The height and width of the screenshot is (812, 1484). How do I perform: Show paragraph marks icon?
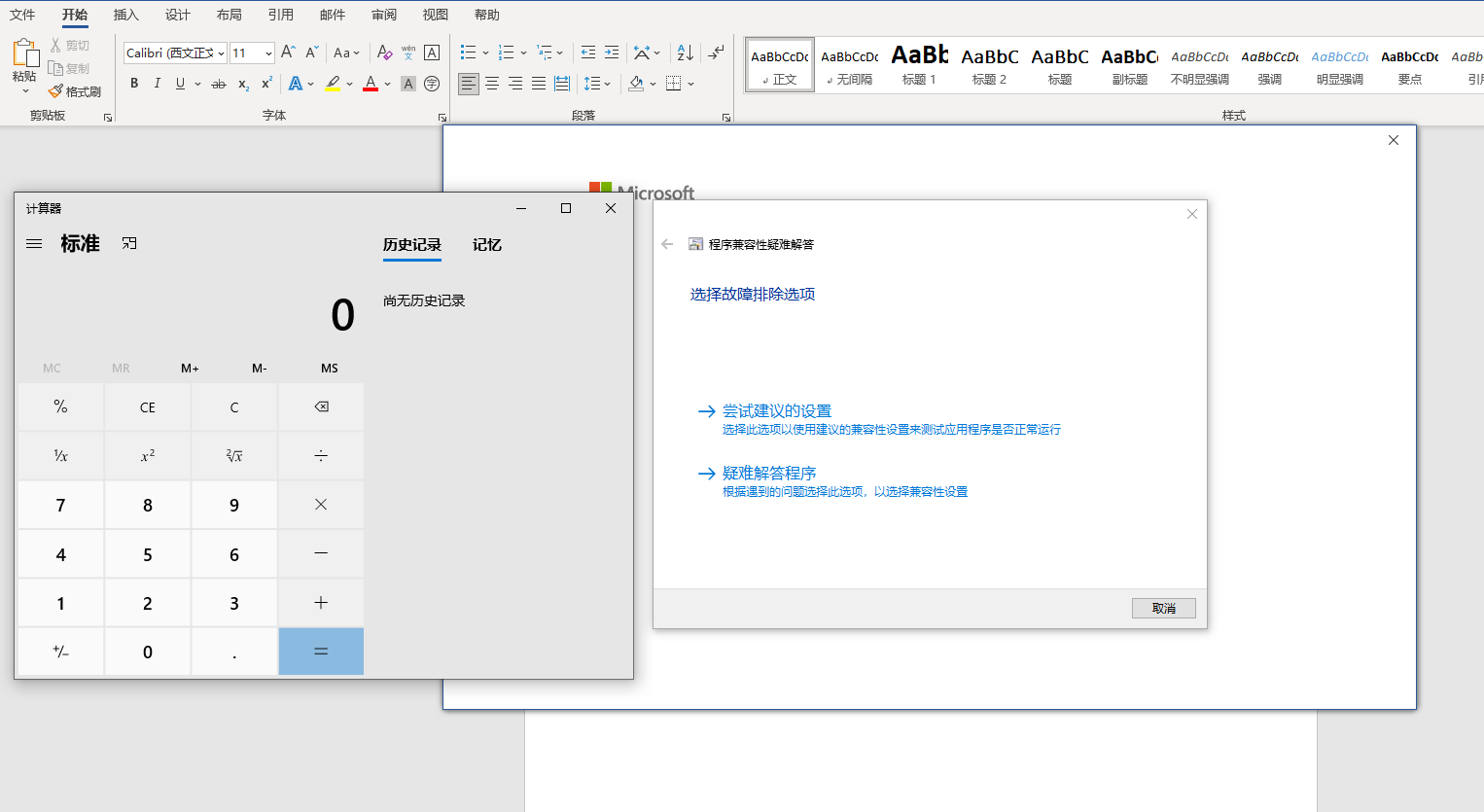(716, 53)
